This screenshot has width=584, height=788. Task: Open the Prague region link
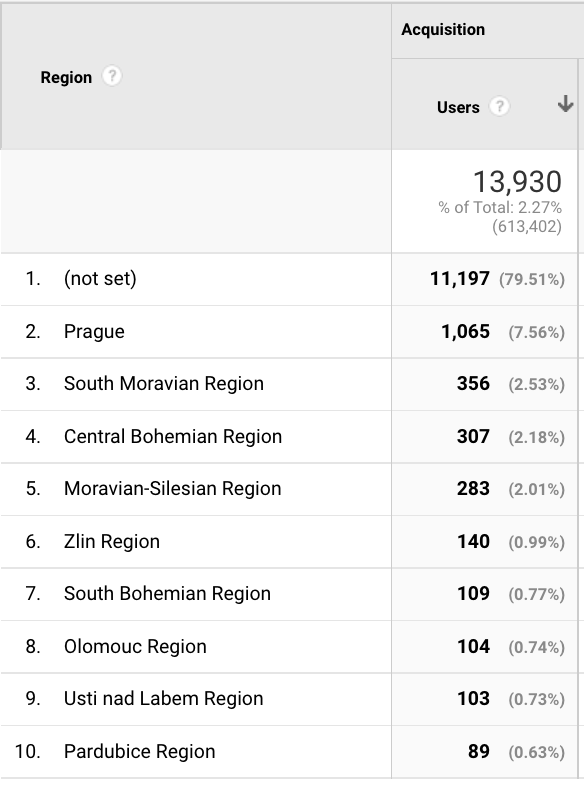[x=94, y=332]
